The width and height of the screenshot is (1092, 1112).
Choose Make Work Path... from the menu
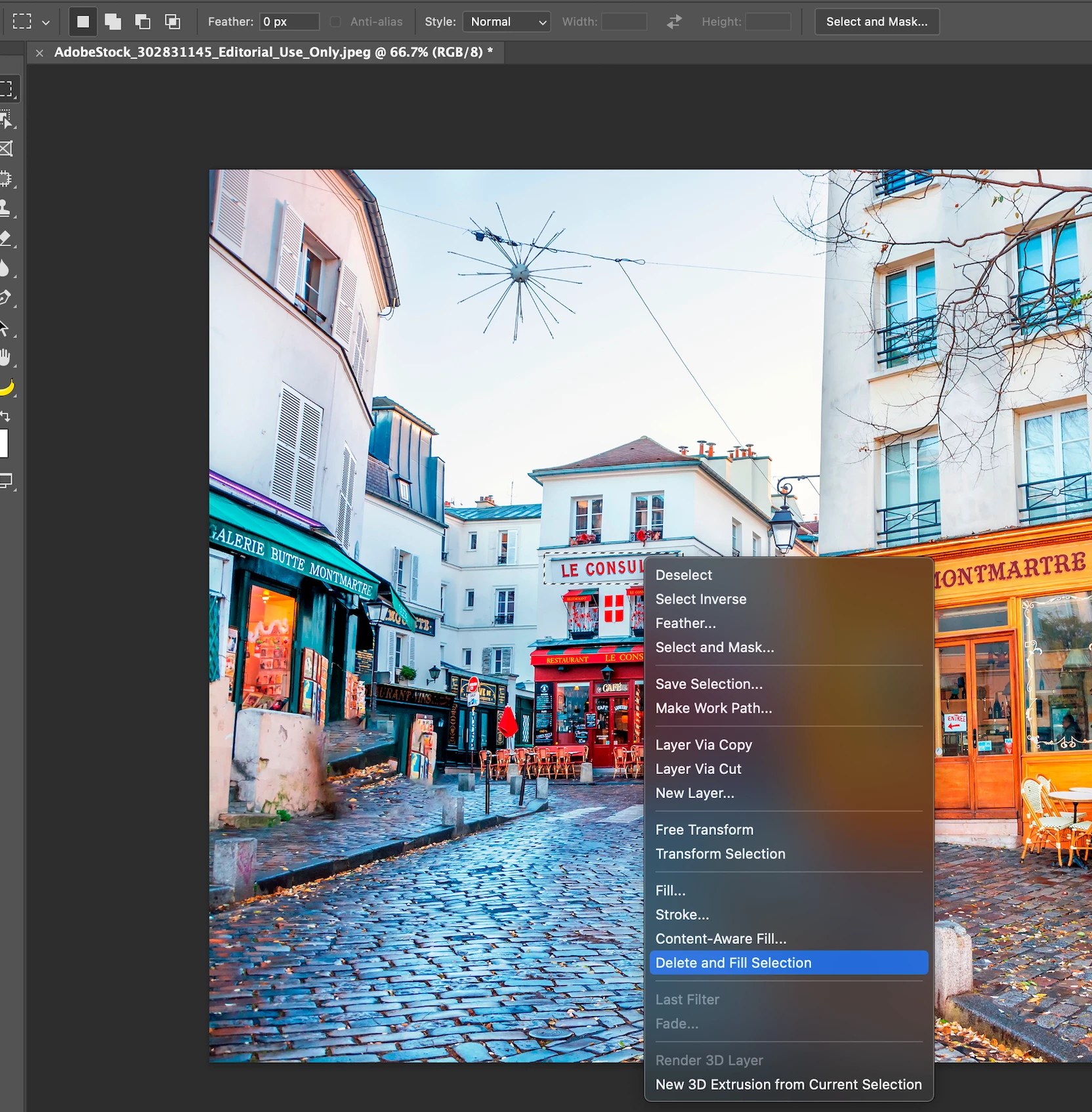789,708
